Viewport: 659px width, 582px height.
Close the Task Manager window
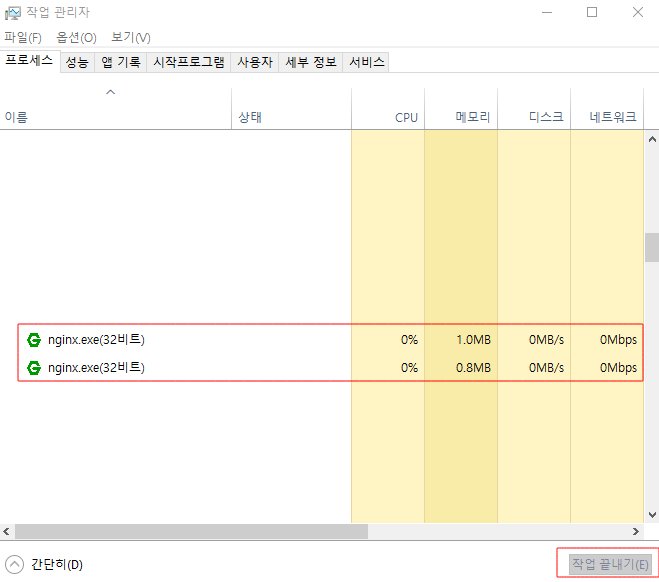click(638, 13)
